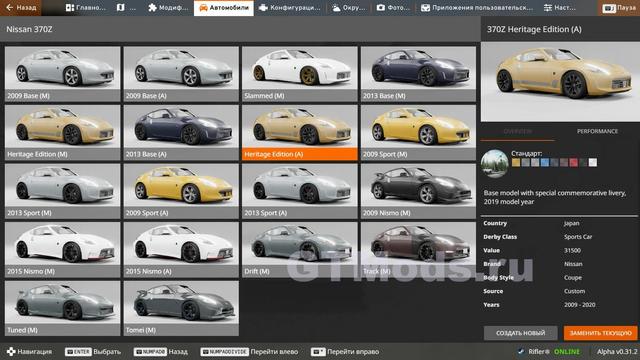Open the Модификации puzzle-piece tab
The width and height of the screenshot is (640, 360).
coord(168,8)
